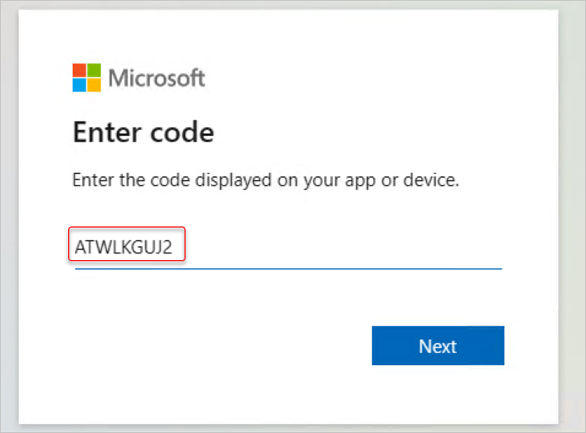Click the Next button

438,346
